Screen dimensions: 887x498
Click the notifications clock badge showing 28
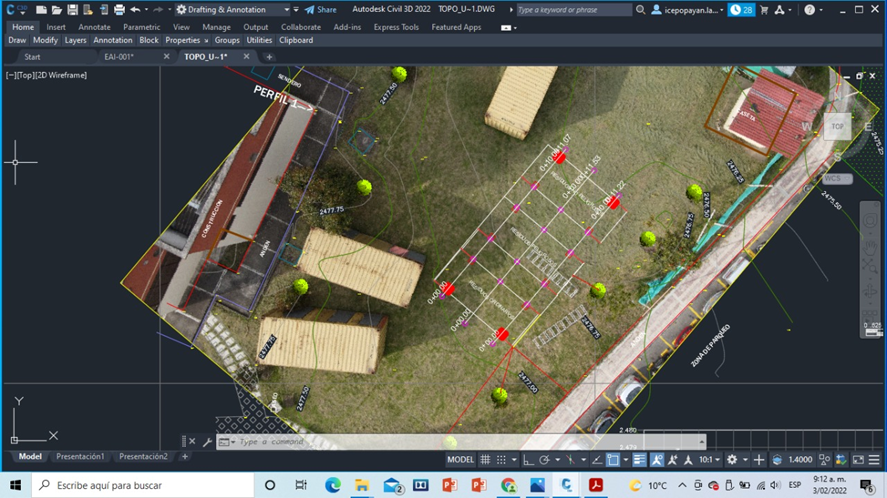coord(741,10)
